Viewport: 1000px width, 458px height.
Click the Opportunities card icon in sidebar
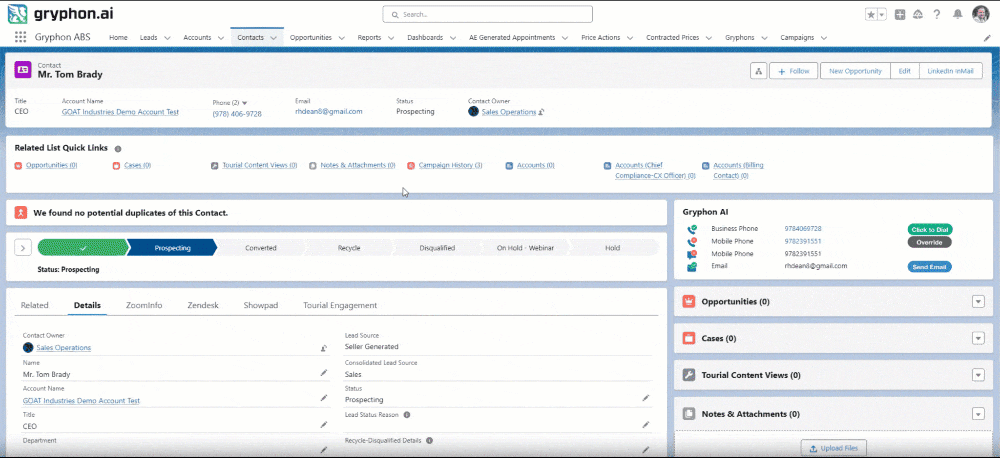[x=689, y=301]
